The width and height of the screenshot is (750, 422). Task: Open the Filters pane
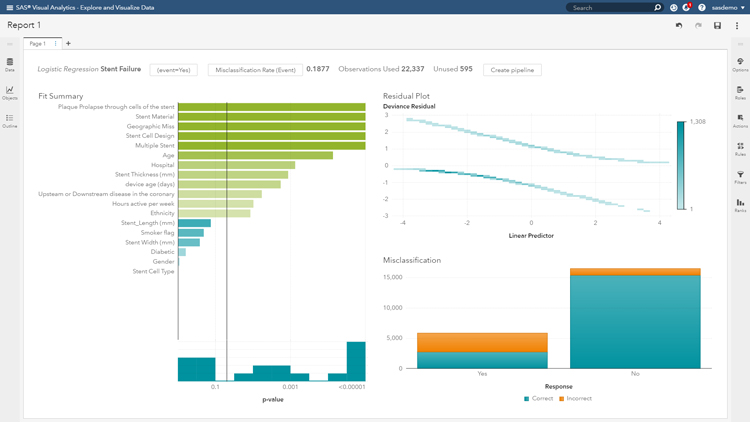pyautogui.click(x=740, y=177)
